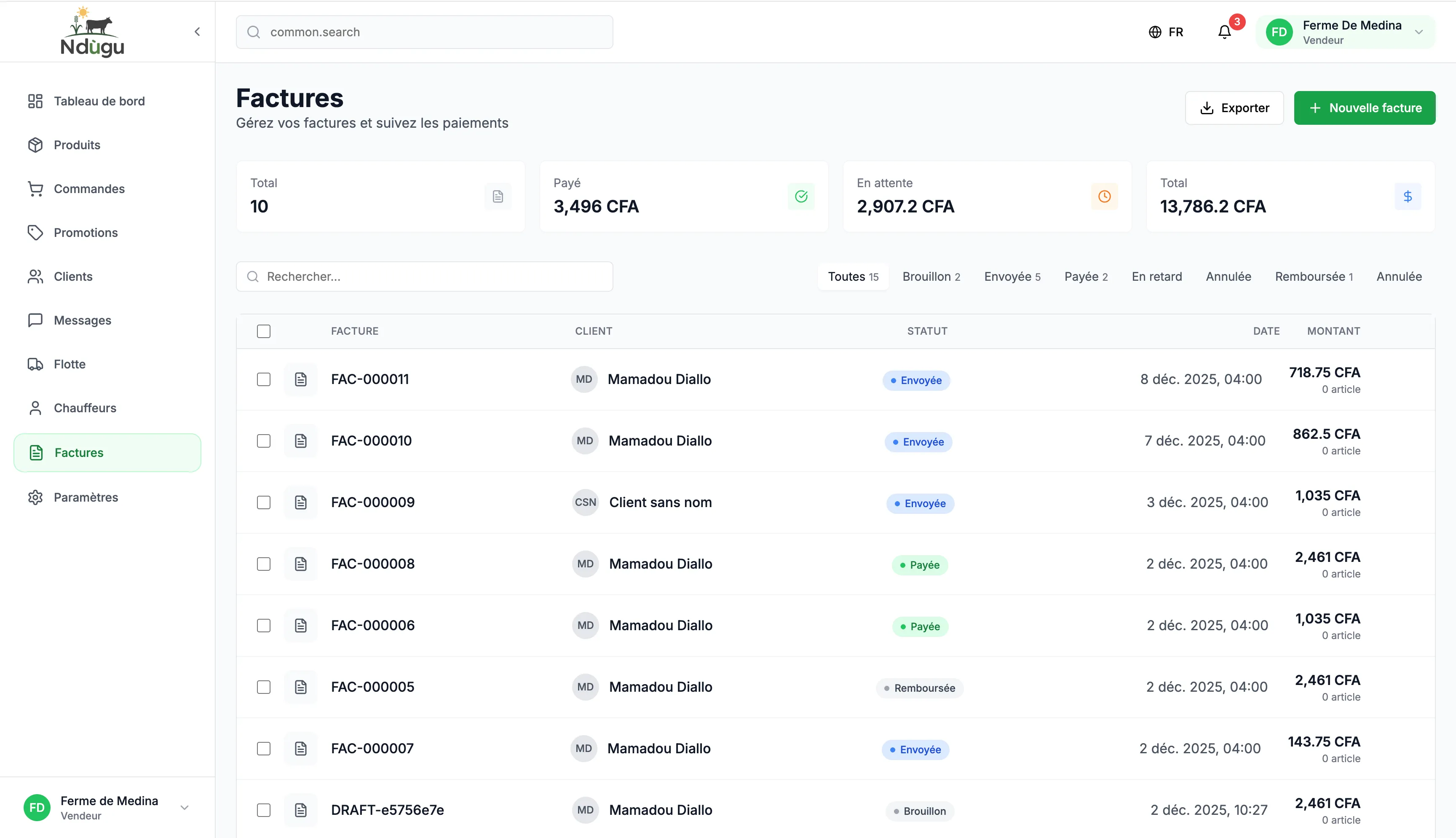Expand the Ferme De Medina header menu
Image resolution: width=1456 pixels, height=838 pixels.
point(1419,32)
